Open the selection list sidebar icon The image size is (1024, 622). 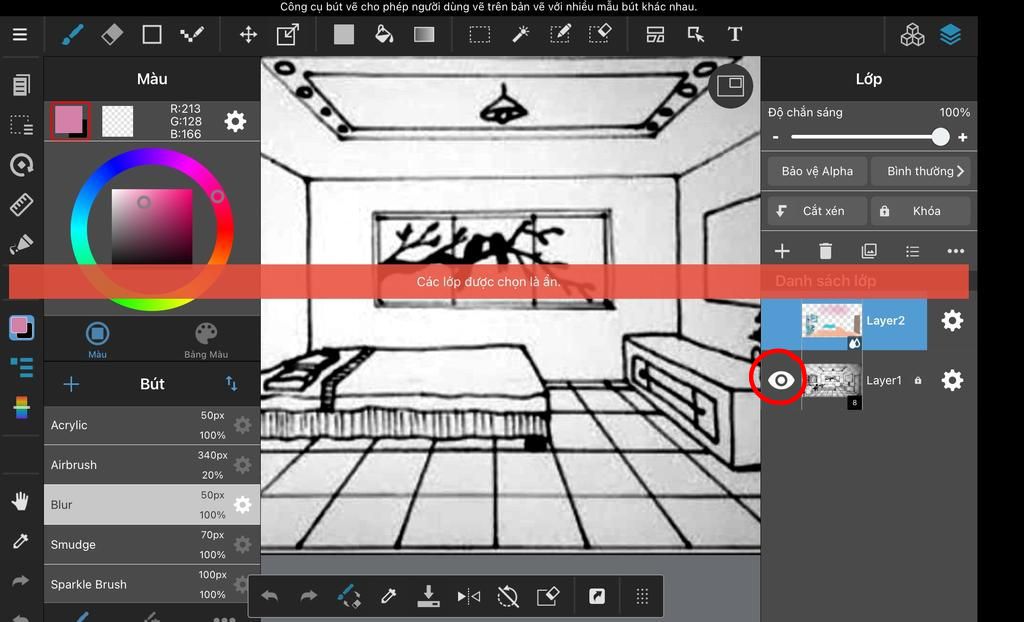tap(21, 125)
